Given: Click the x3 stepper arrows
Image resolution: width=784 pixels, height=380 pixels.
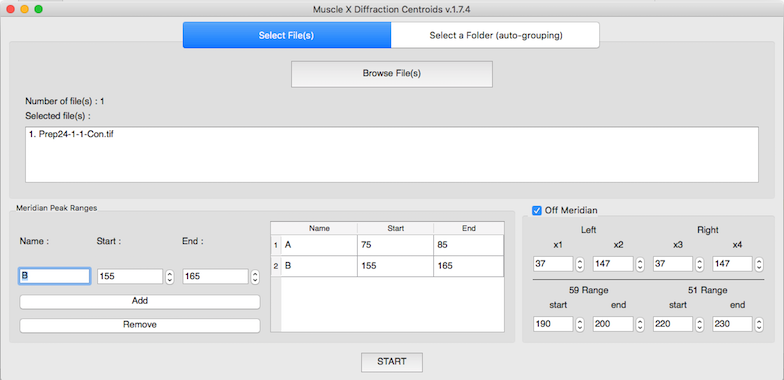Looking at the screenshot, I should (x=699, y=264).
